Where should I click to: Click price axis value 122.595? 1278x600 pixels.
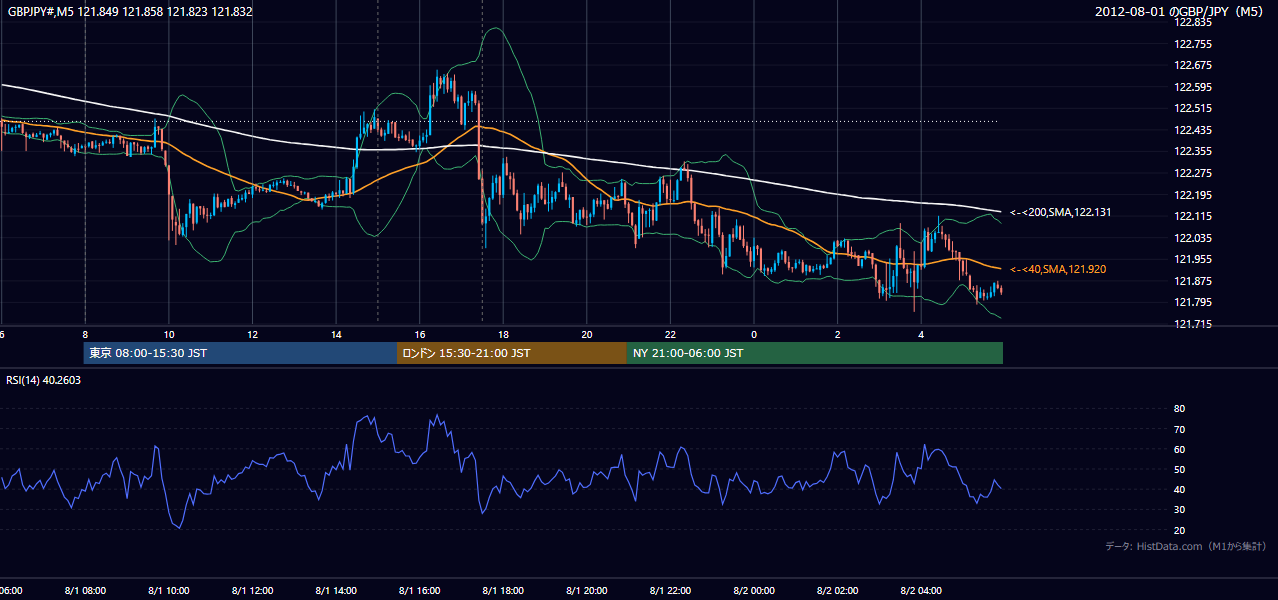[x=1193, y=87]
